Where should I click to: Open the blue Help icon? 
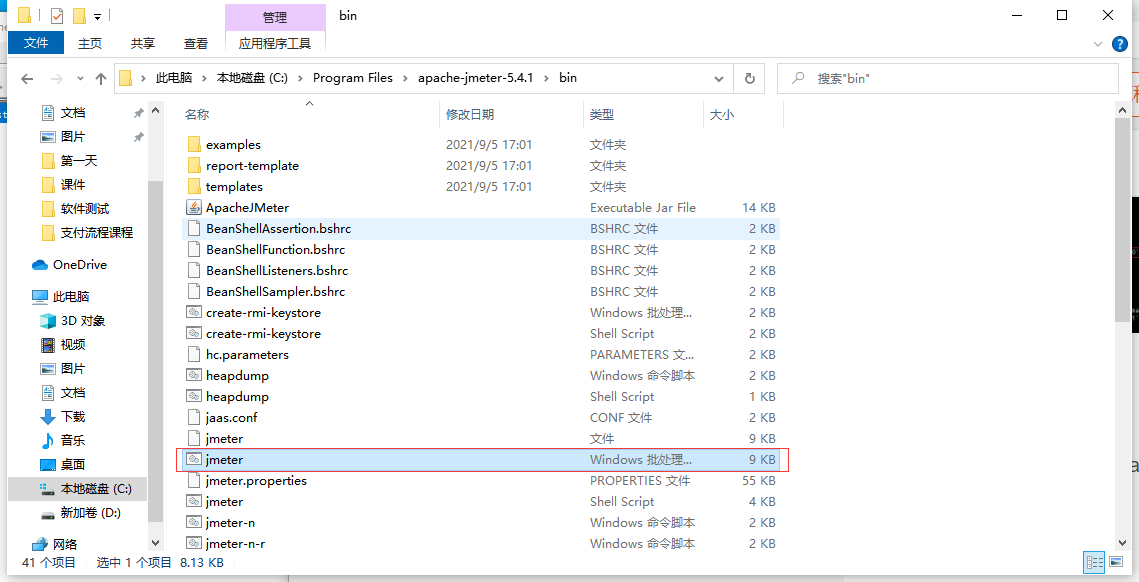[x=1121, y=44]
